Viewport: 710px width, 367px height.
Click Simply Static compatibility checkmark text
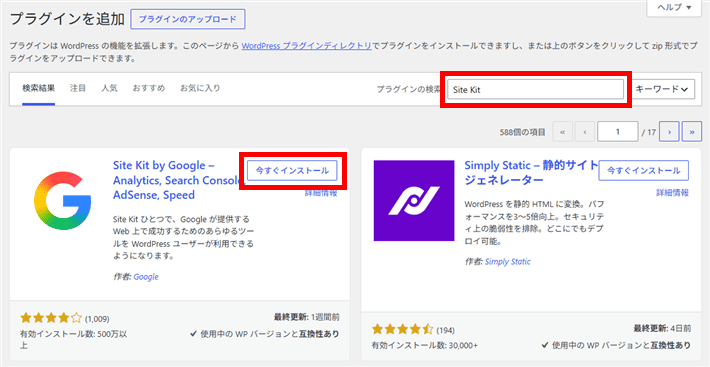coord(617,345)
